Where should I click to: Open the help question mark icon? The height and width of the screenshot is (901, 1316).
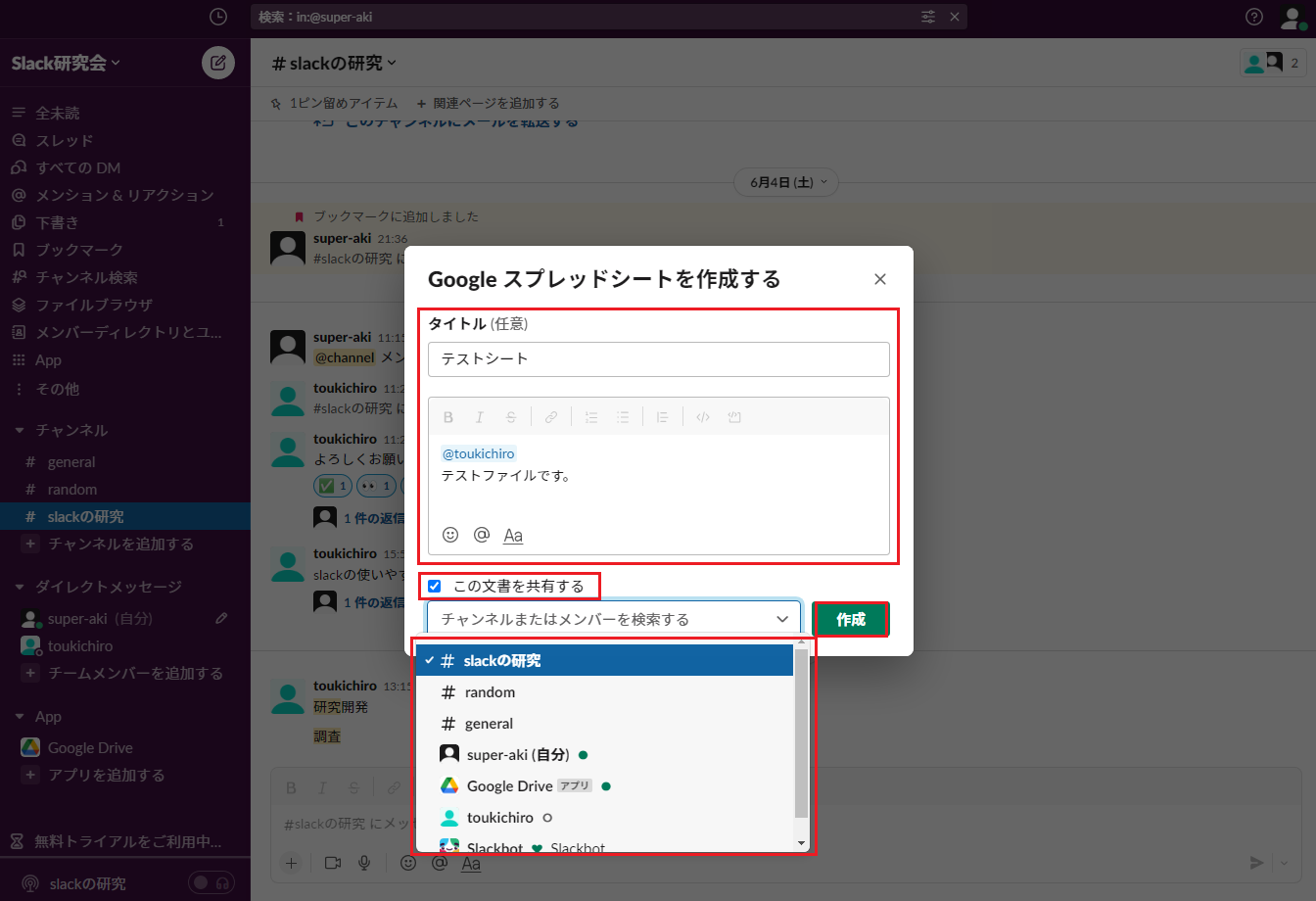point(1253,17)
